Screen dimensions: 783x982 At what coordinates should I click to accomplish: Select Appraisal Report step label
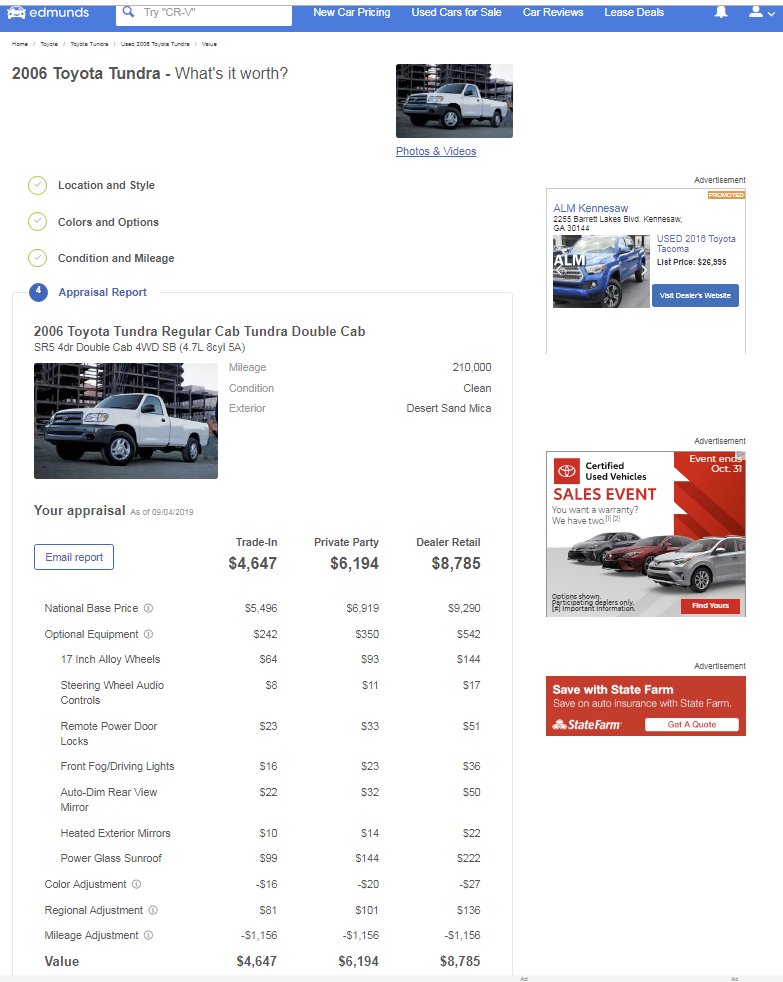[x=103, y=292]
